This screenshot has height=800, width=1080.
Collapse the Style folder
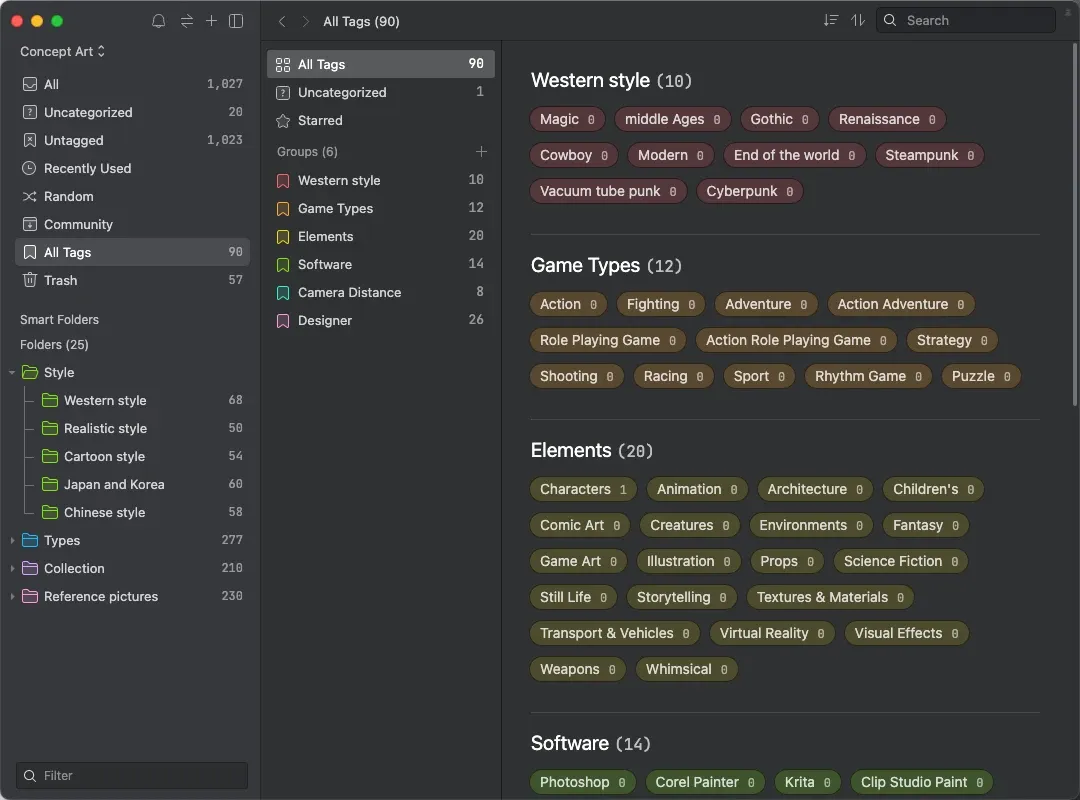click(12, 373)
